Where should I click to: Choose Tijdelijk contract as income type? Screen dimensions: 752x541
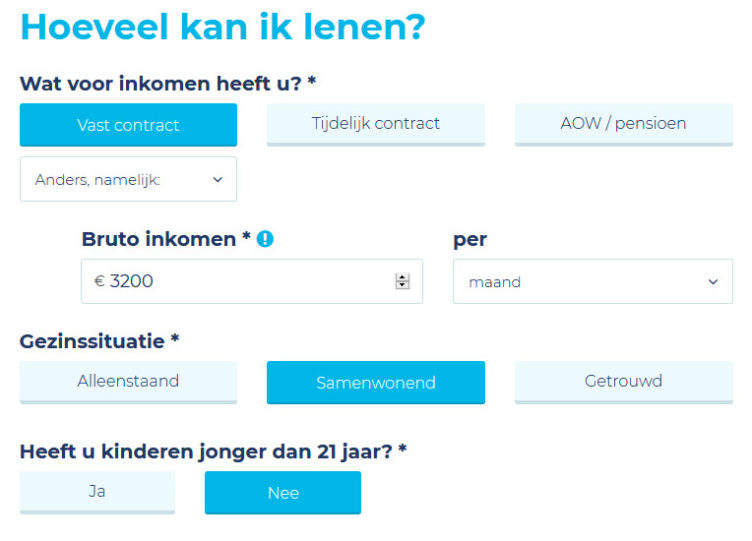pyautogui.click(x=375, y=124)
